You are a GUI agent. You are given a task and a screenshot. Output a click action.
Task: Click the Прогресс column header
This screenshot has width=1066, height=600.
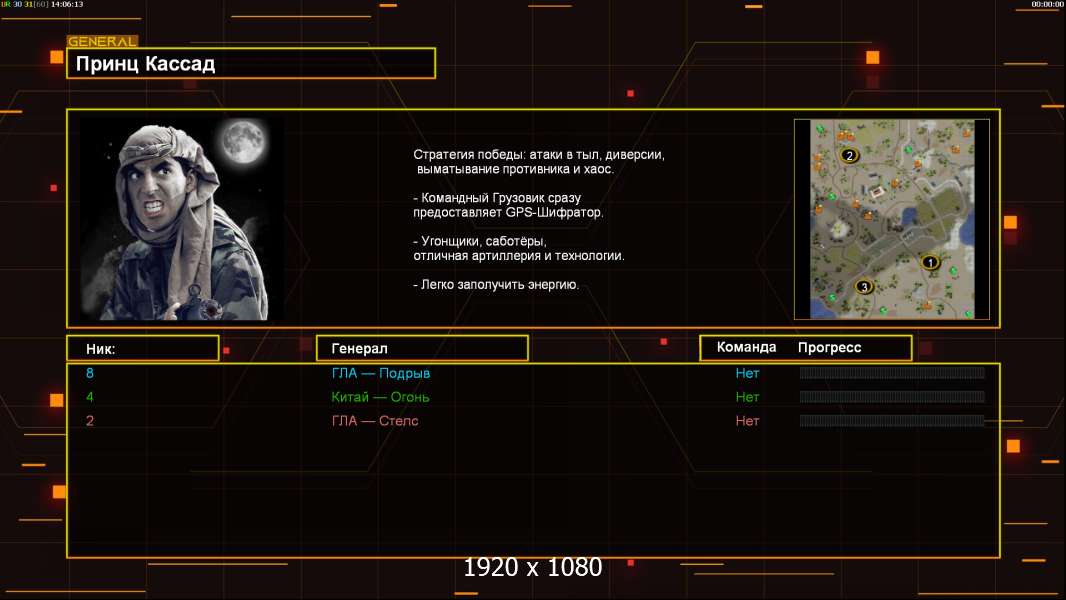coord(829,348)
